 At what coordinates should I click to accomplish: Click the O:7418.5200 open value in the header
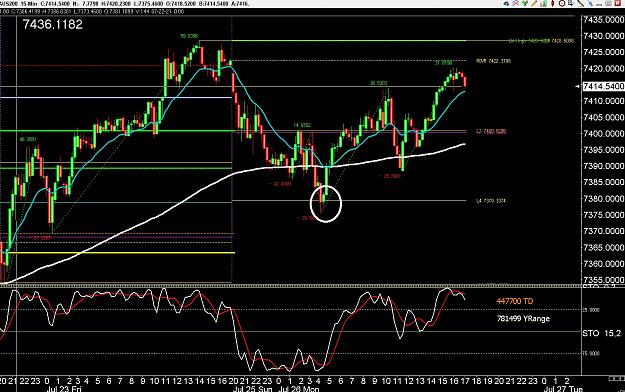tap(181, 4)
